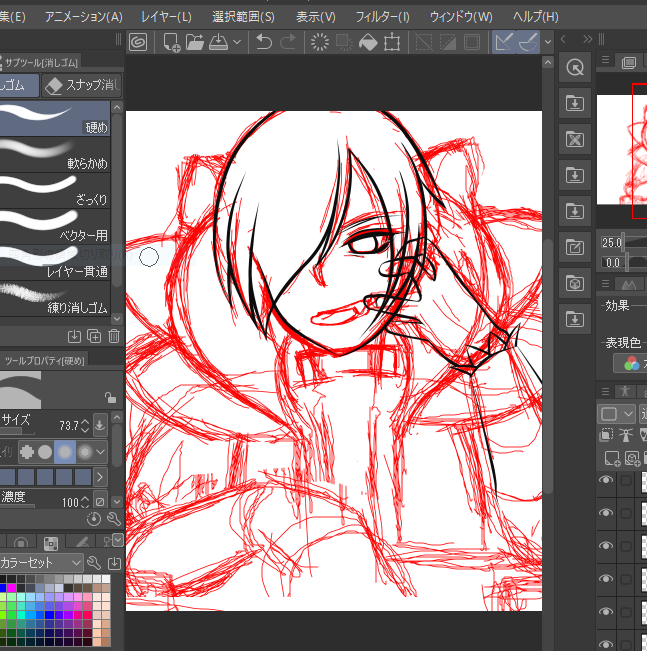Open layer color dropdown in layer panel
Viewport: 647px width, 651px height.
616,414
